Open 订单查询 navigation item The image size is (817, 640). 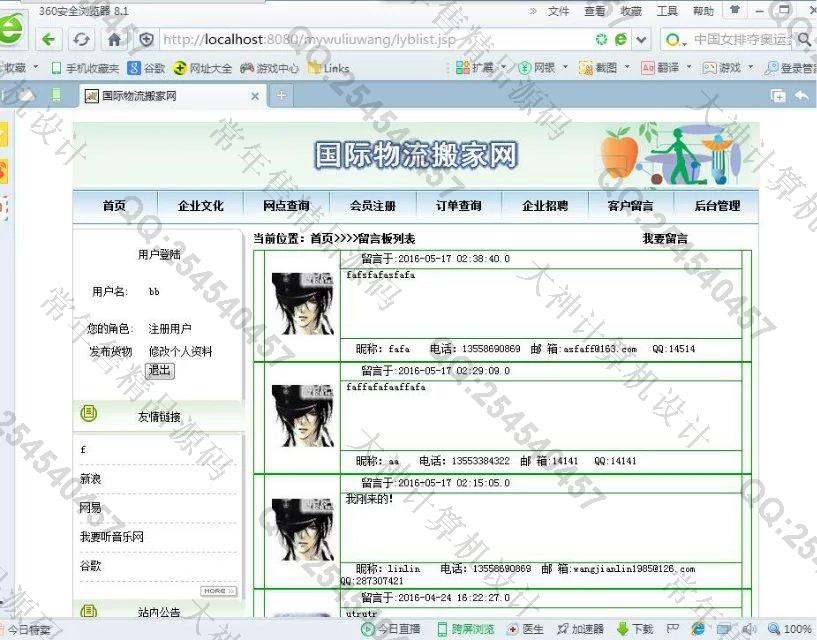point(459,206)
